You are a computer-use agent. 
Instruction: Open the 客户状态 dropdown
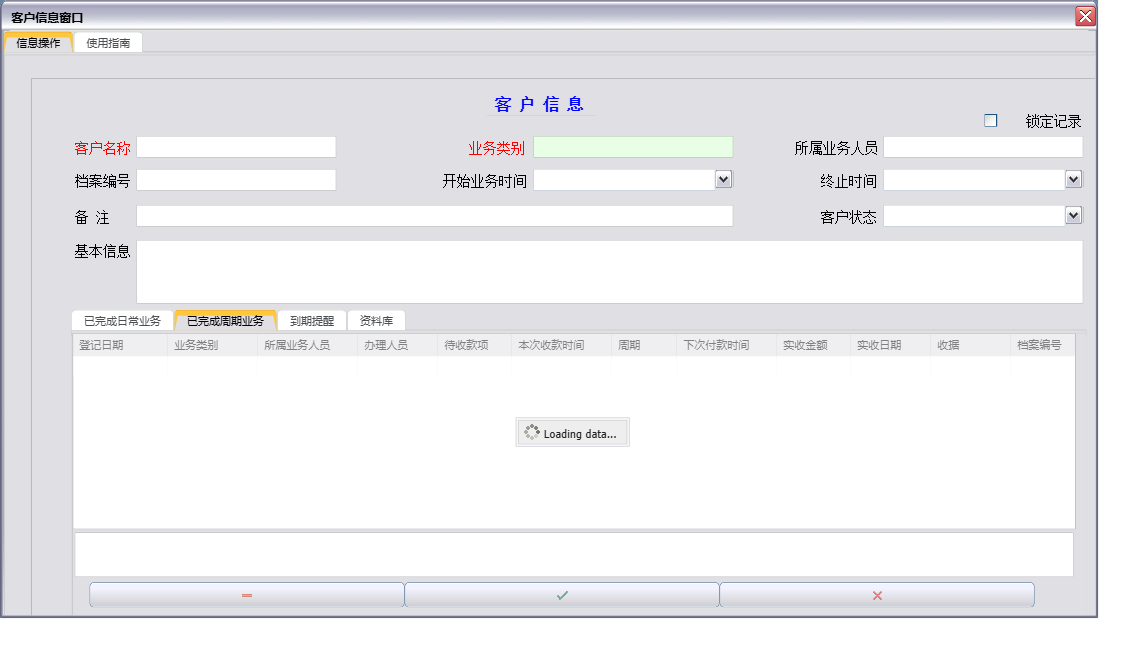point(1074,215)
